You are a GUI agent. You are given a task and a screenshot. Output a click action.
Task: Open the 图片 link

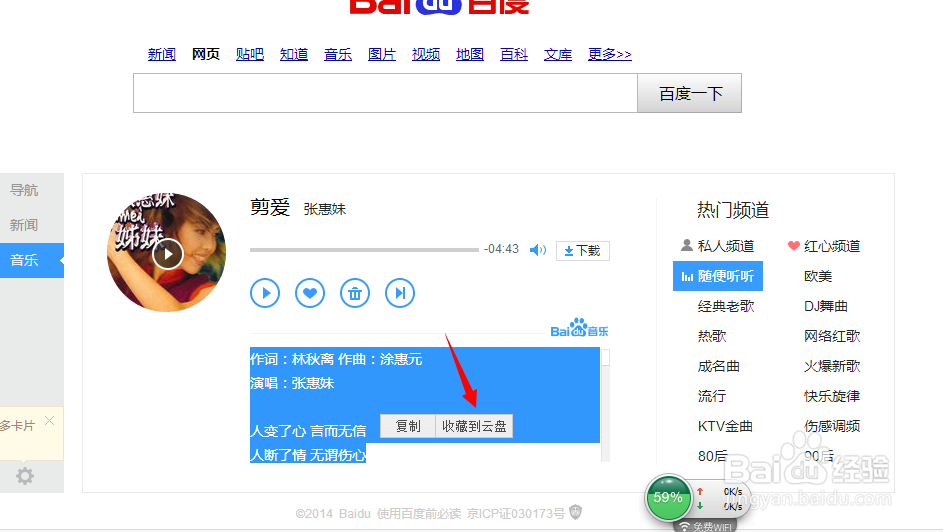381,54
